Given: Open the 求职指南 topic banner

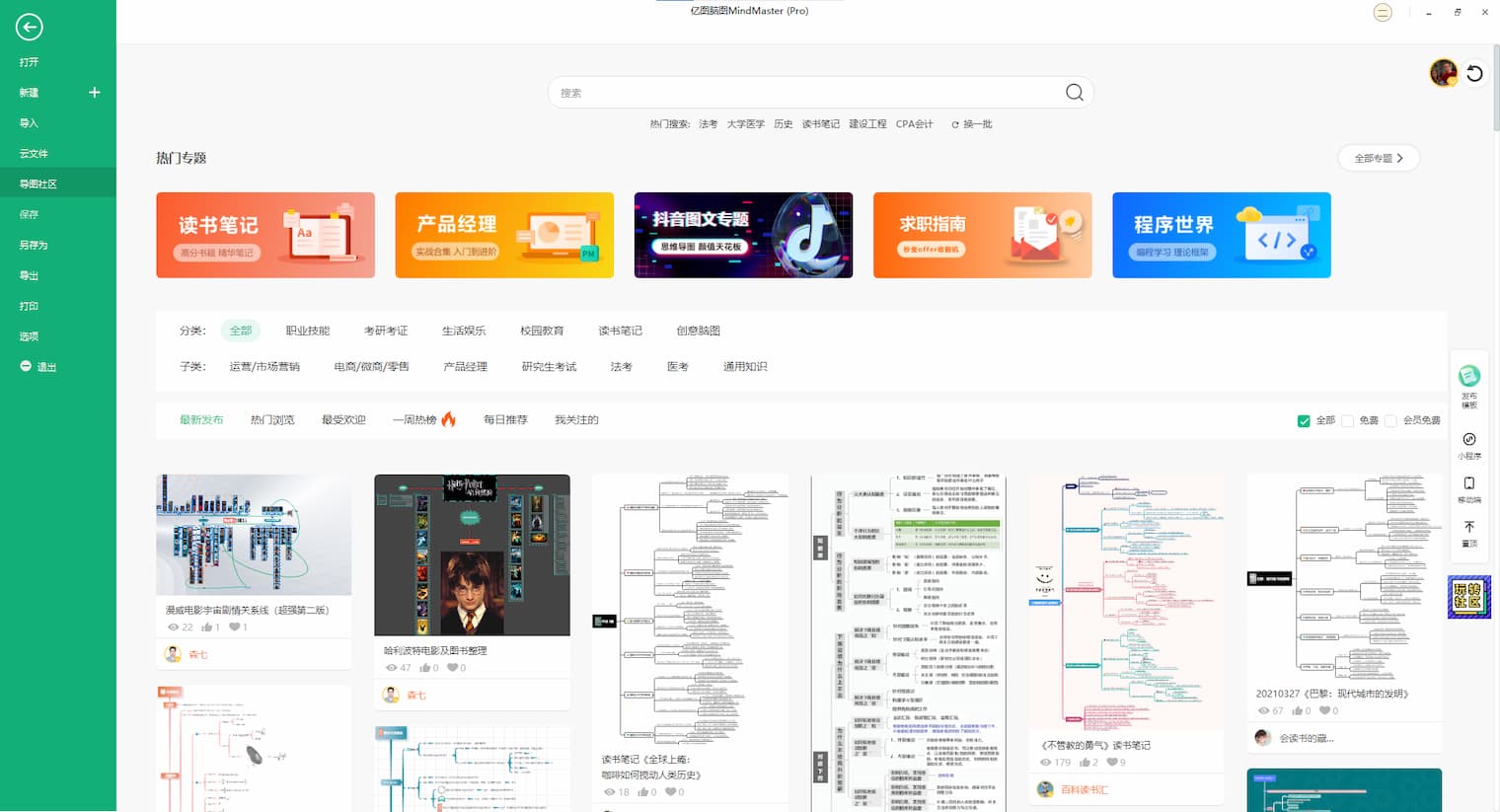Looking at the screenshot, I should click(x=983, y=235).
